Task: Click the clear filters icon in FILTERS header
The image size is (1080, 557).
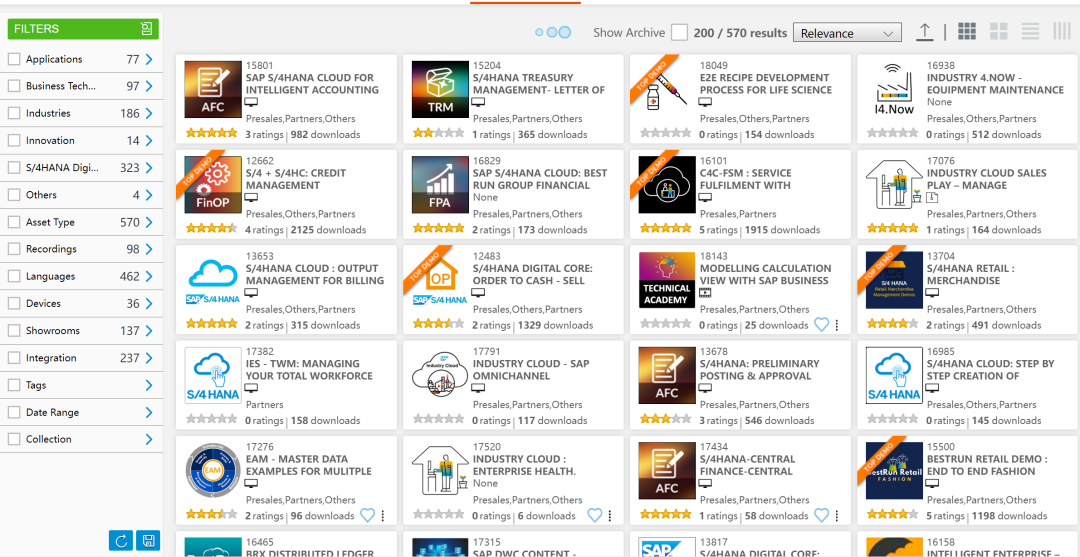Action: tap(146, 29)
